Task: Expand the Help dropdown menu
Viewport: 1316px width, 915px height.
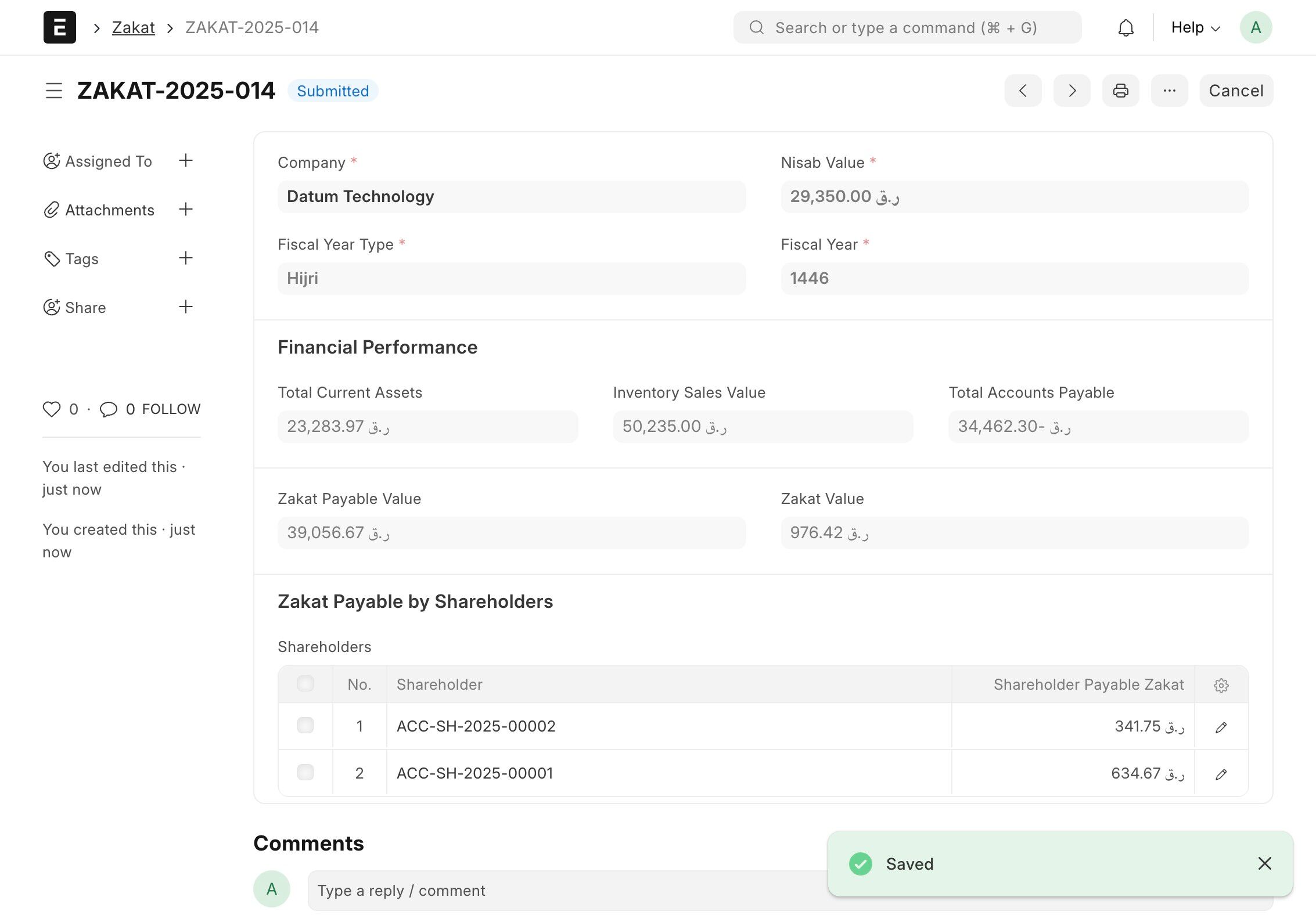Action: coord(1195,28)
